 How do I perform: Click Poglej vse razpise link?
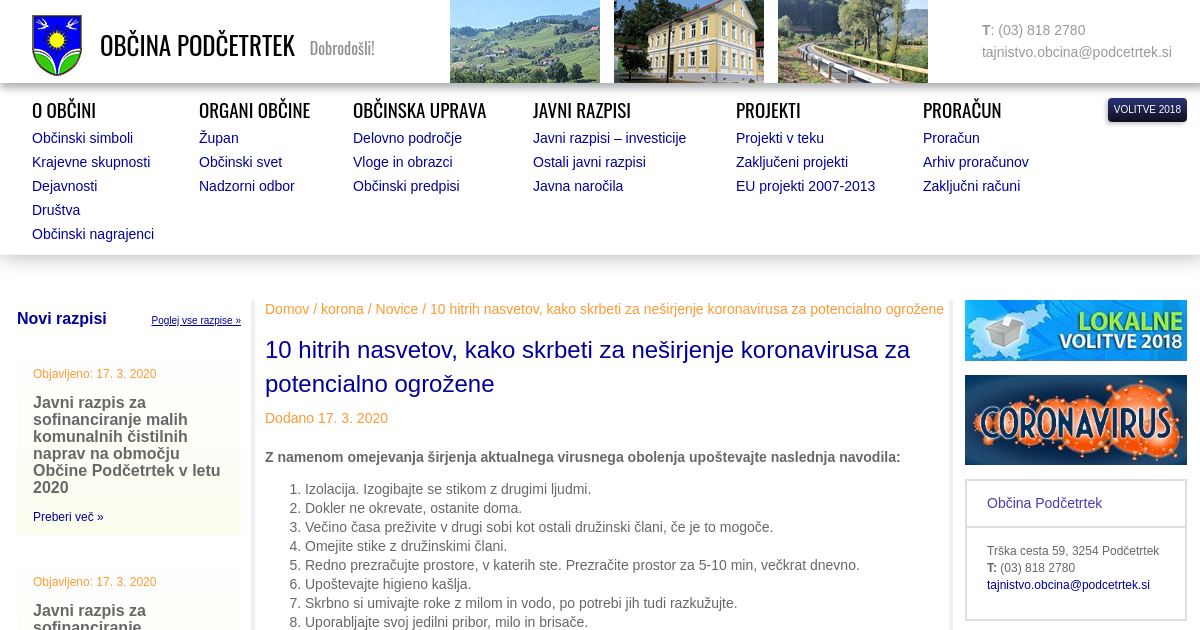point(196,321)
